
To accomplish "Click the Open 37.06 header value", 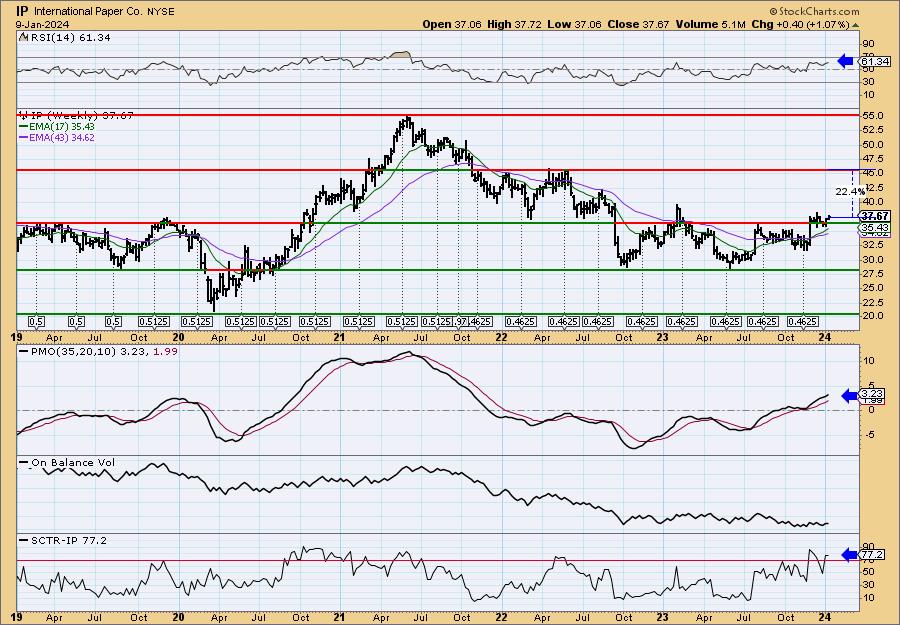I will (x=452, y=24).
